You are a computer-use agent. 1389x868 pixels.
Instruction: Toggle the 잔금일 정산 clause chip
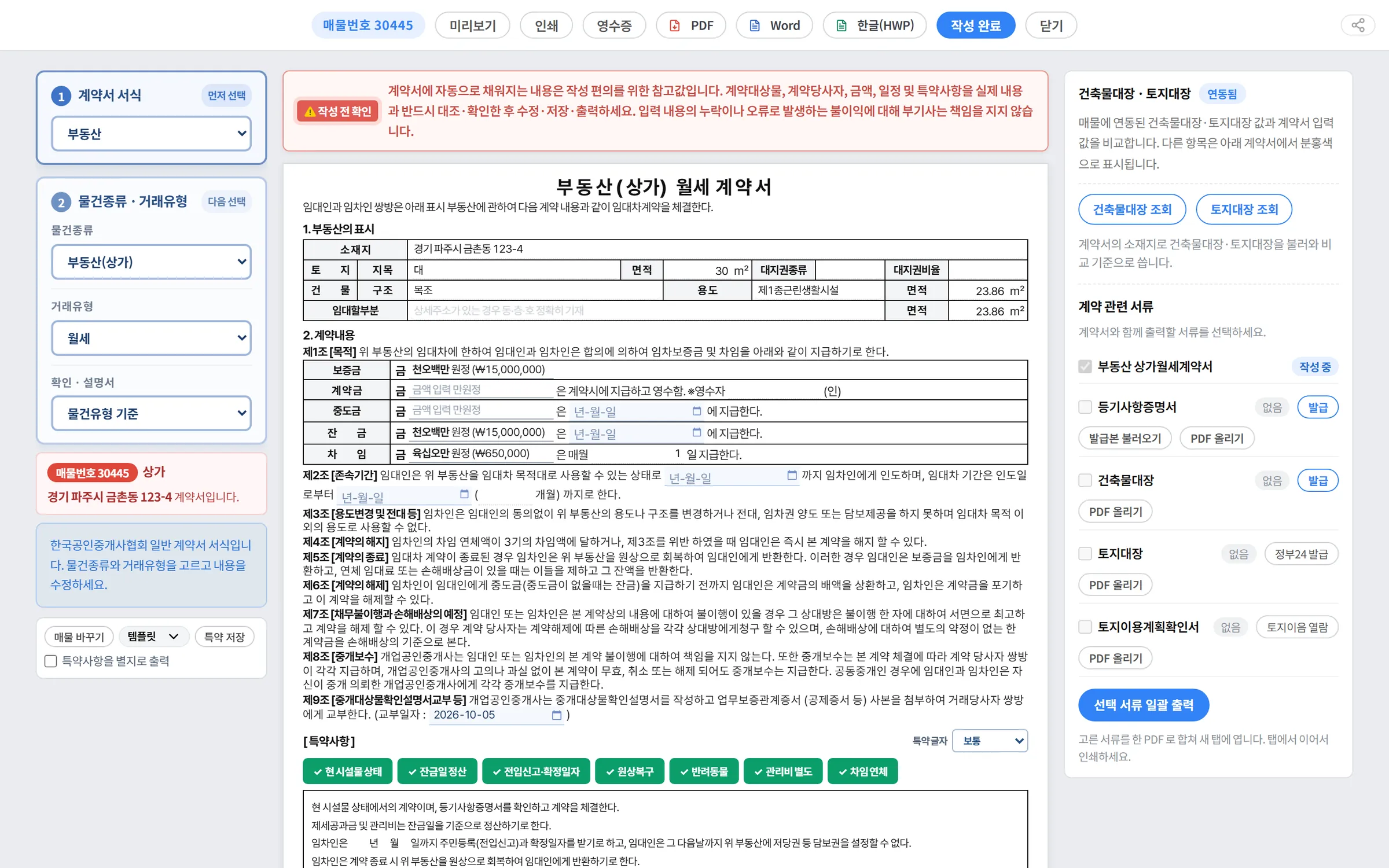(x=437, y=771)
